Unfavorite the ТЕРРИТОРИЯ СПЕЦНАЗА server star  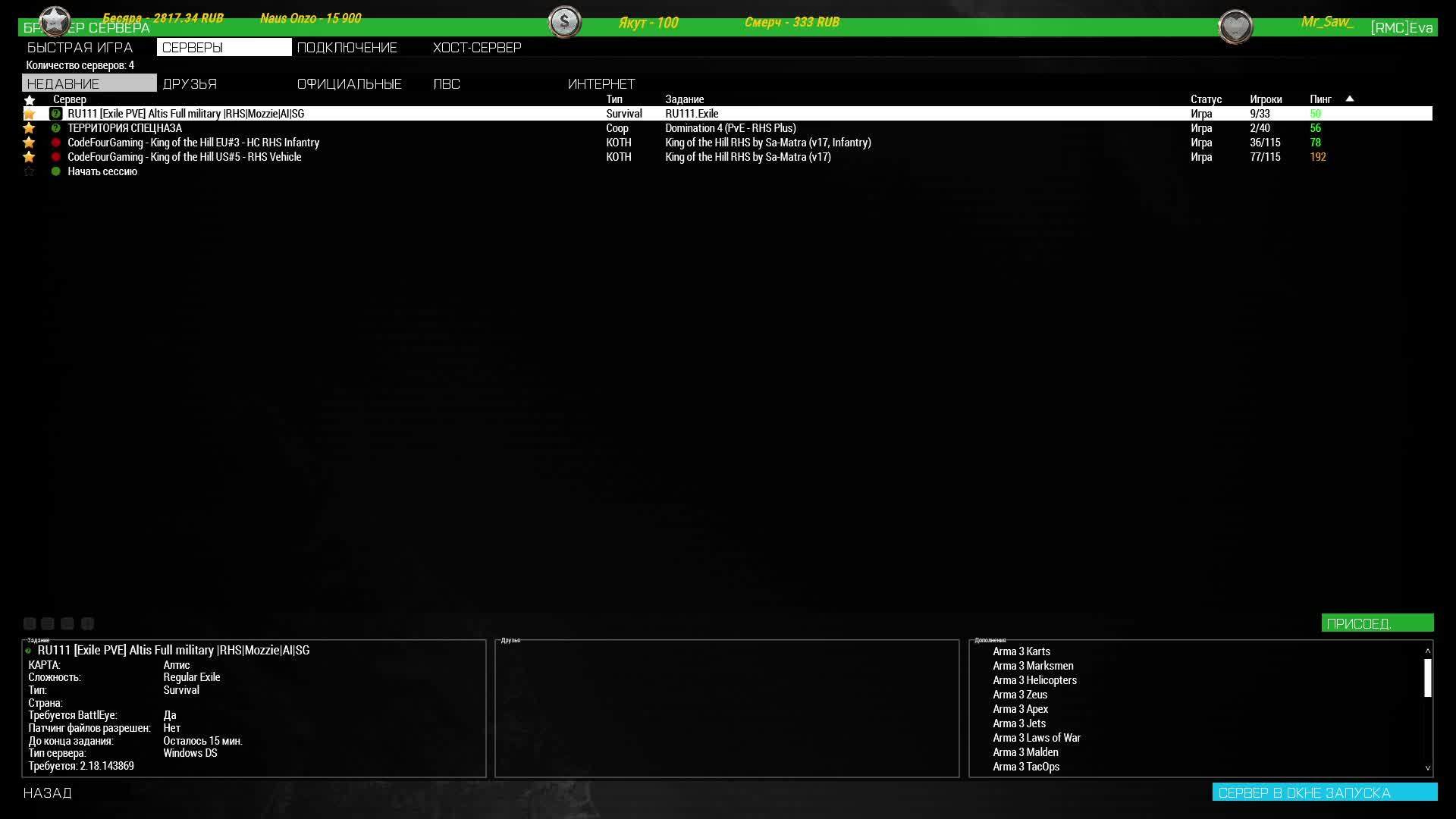coord(30,128)
